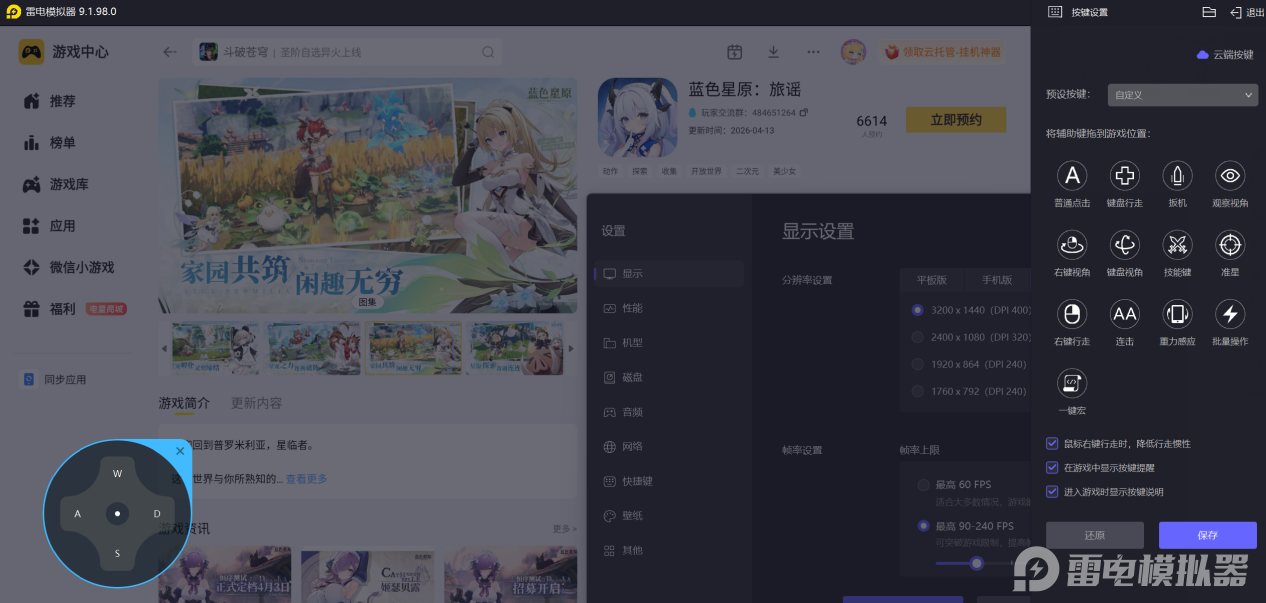Click the user avatar icon
The image size is (1266, 603).
(x=853, y=52)
